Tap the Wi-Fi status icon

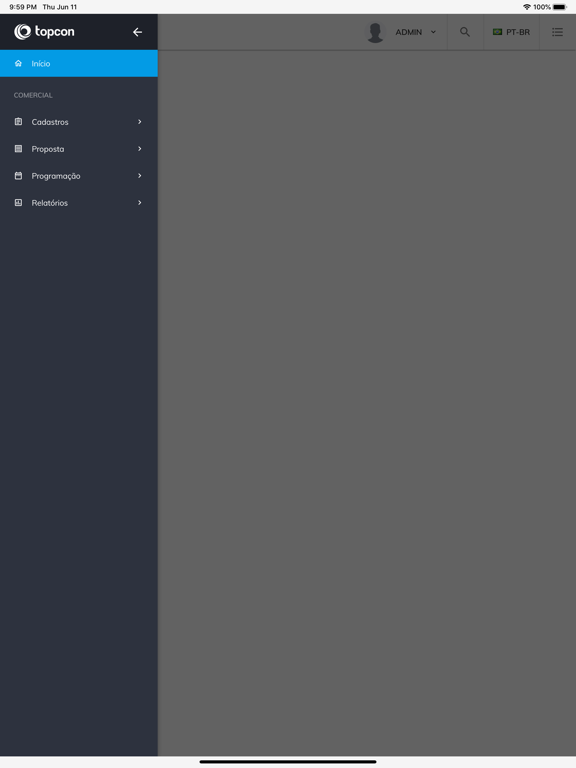(x=527, y=7)
